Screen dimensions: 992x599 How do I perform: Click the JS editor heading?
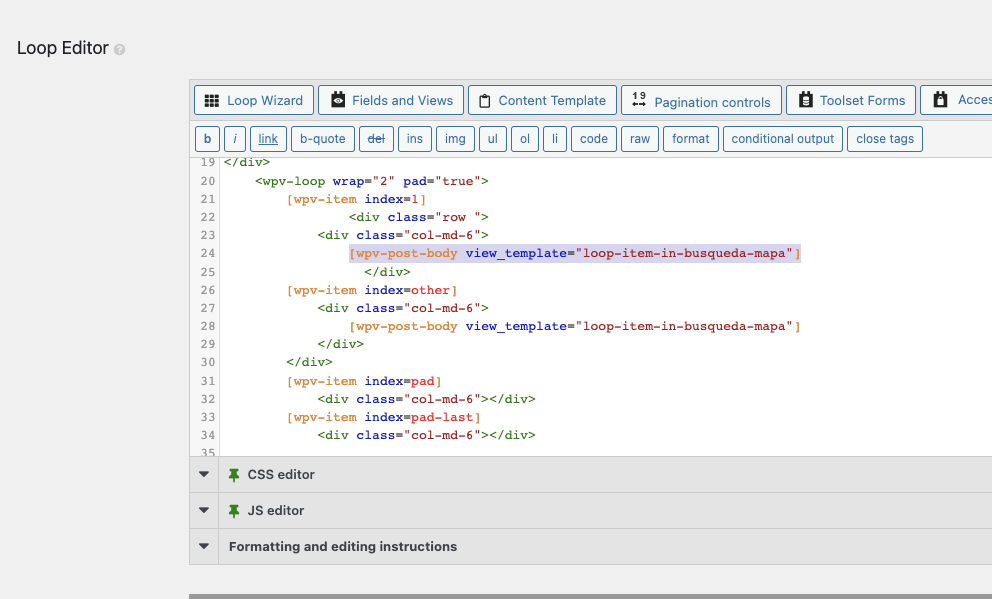coord(276,510)
